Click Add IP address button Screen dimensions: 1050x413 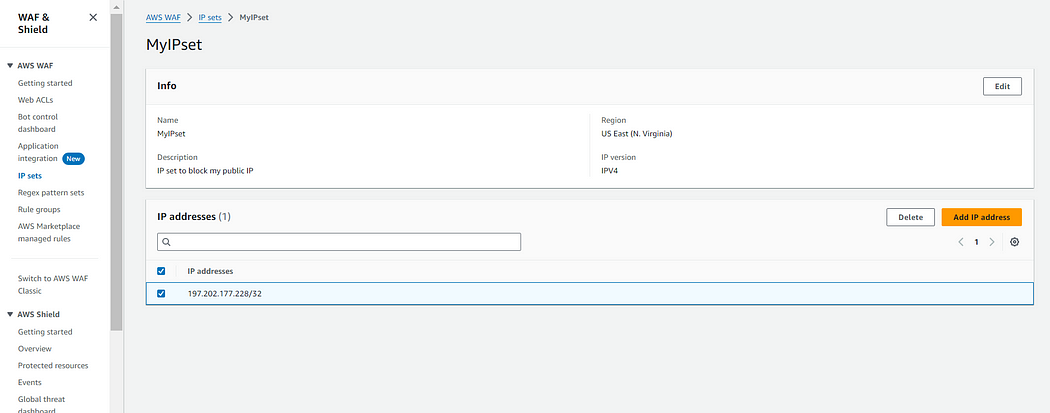[x=981, y=217]
